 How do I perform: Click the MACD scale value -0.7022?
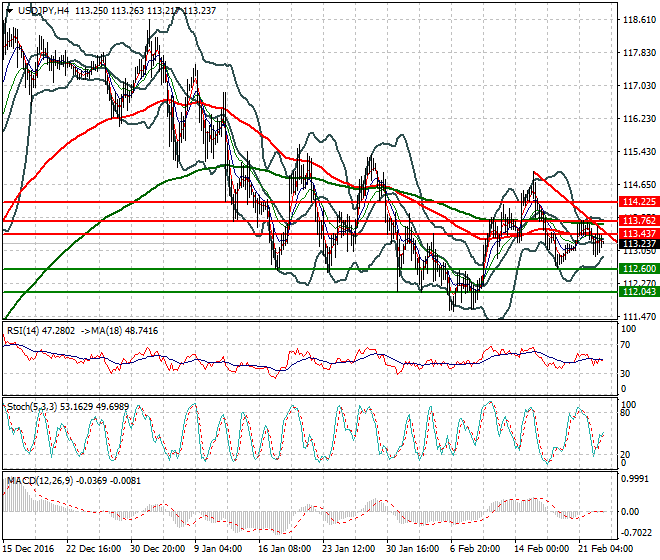[636, 532]
